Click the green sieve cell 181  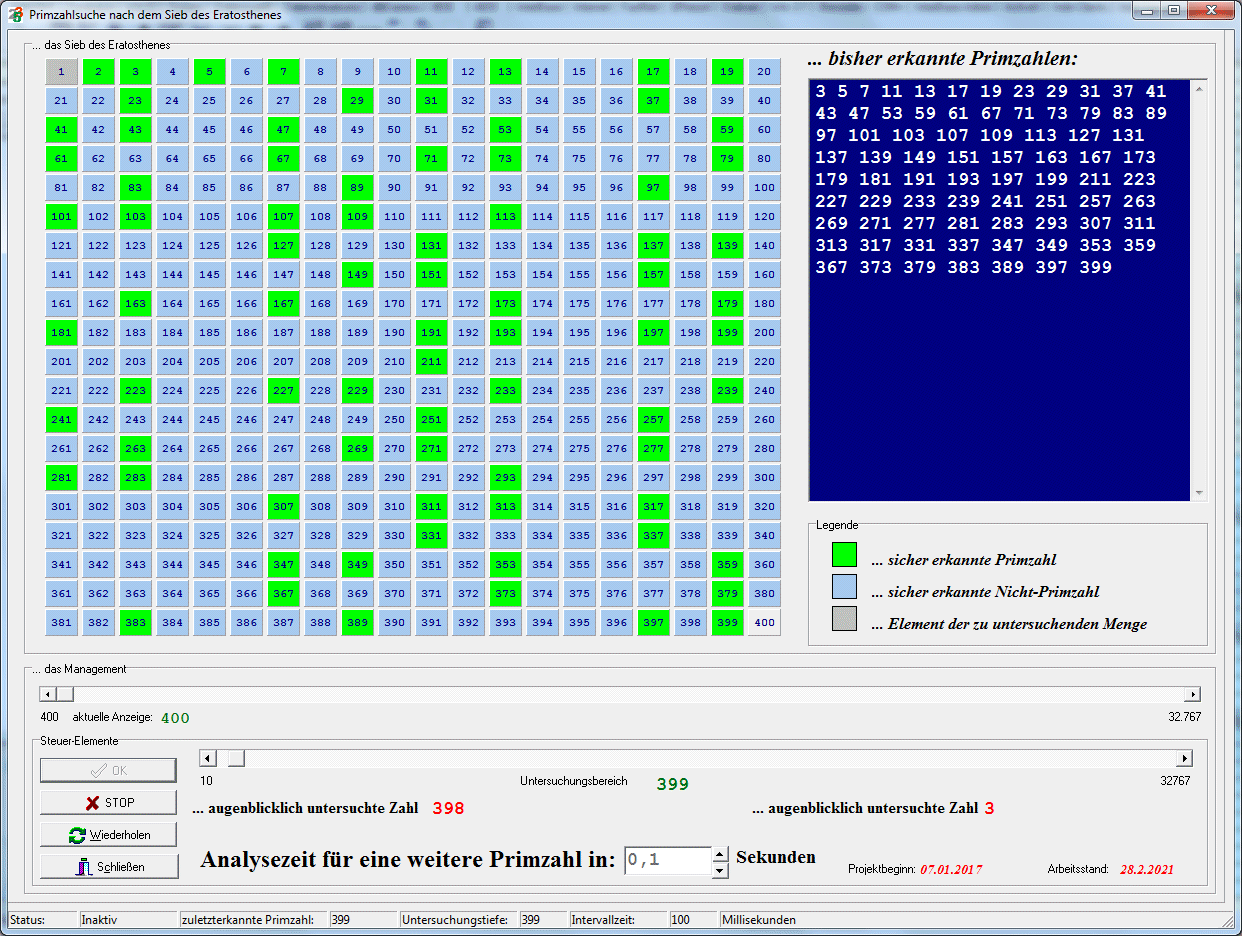pos(62,333)
